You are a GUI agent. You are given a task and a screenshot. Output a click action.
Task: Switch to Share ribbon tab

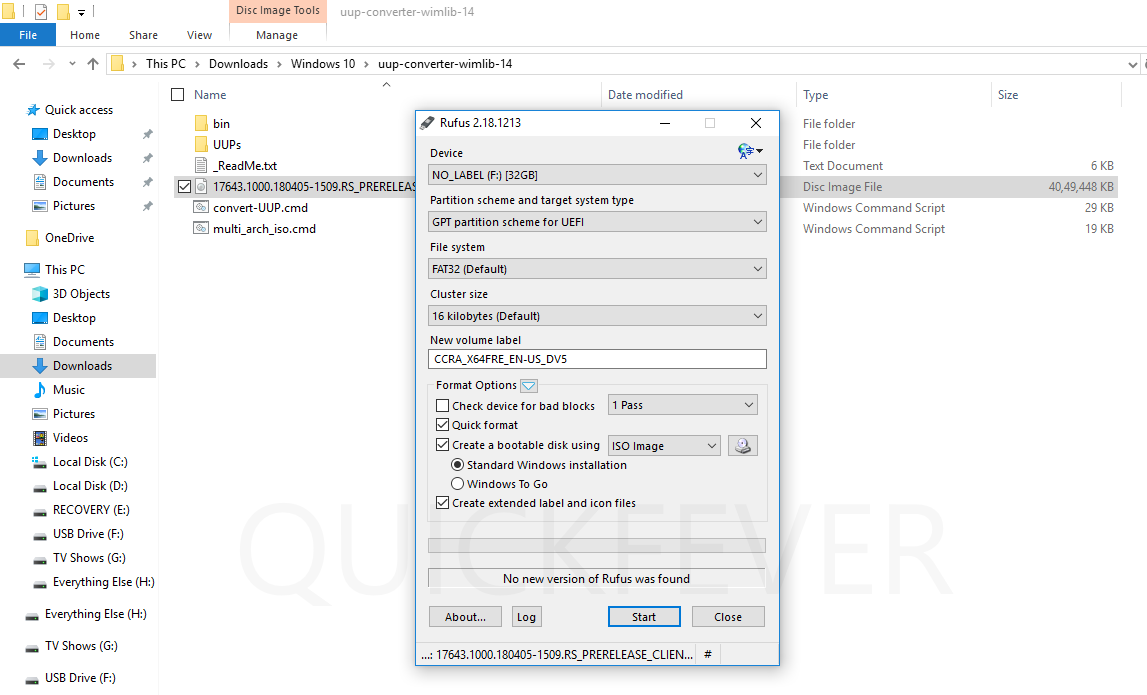pos(143,34)
